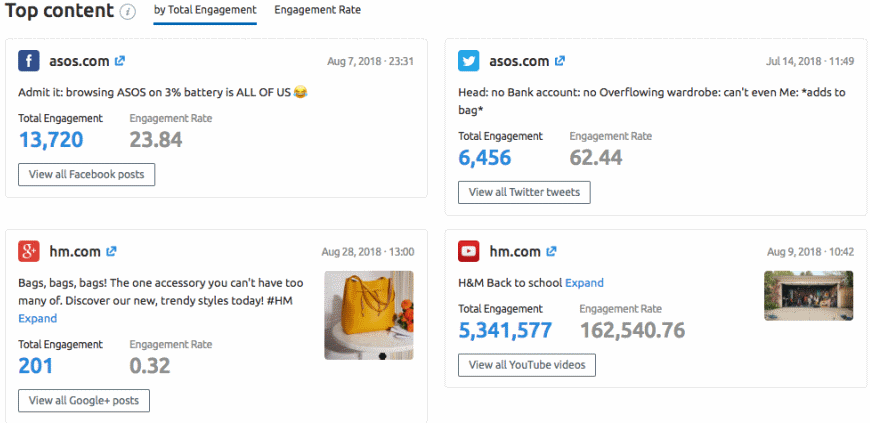Click the Aug 7, 2018 · 23:31 timestamp
Image resolution: width=870 pixels, height=423 pixels.
(370, 61)
